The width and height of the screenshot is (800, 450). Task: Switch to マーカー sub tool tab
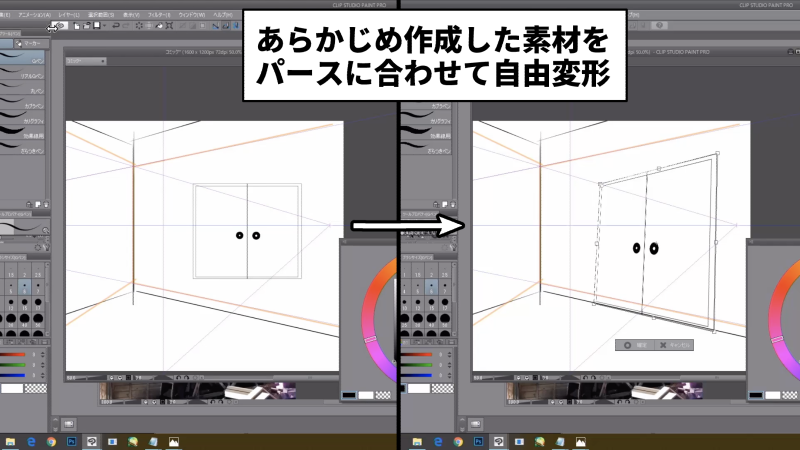[32, 43]
